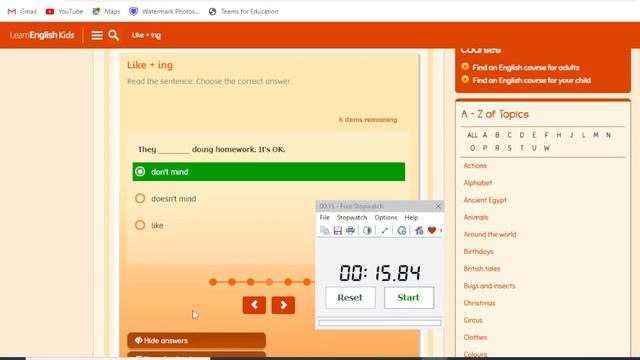Filter topics by letter W
This screenshot has height=360, width=640.
(547, 148)
